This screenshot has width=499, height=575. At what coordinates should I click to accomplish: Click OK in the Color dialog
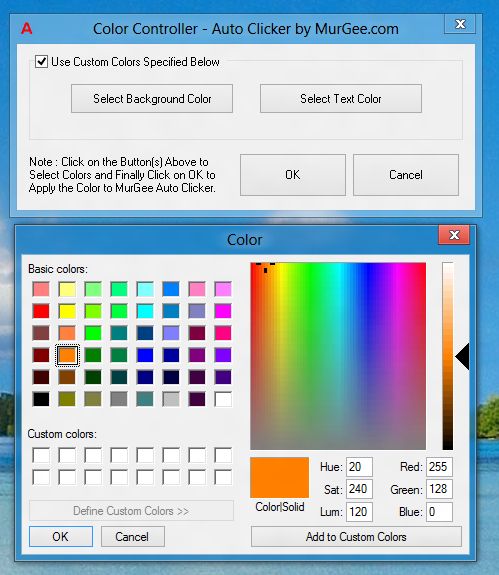(x=61, y=536)
